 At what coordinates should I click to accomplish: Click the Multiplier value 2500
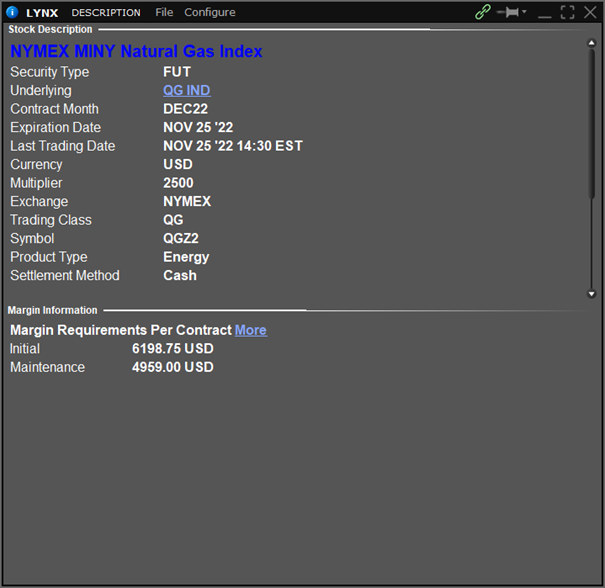[178, 183]
